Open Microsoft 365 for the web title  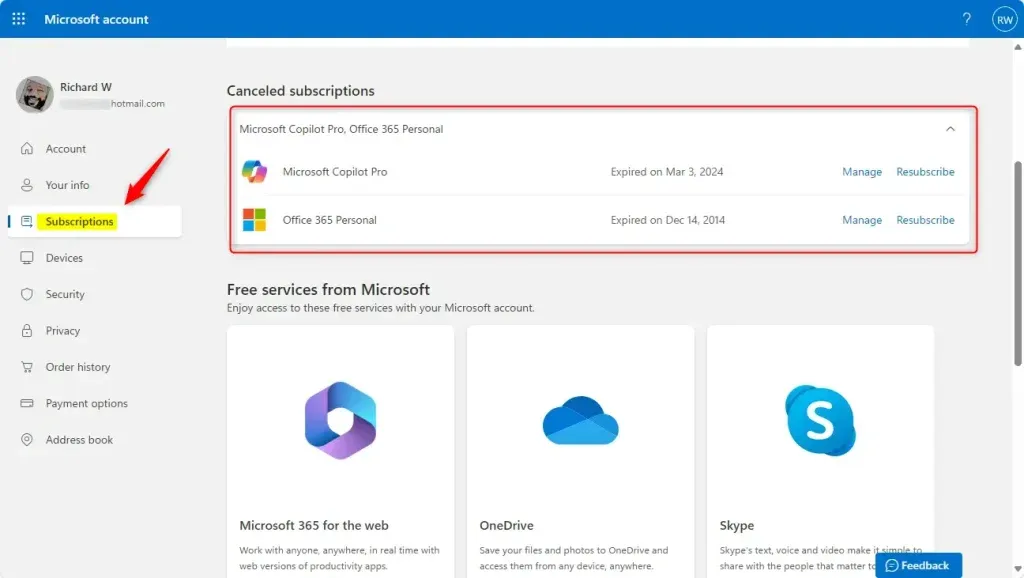pyautogui.click(x=313, y=525)
